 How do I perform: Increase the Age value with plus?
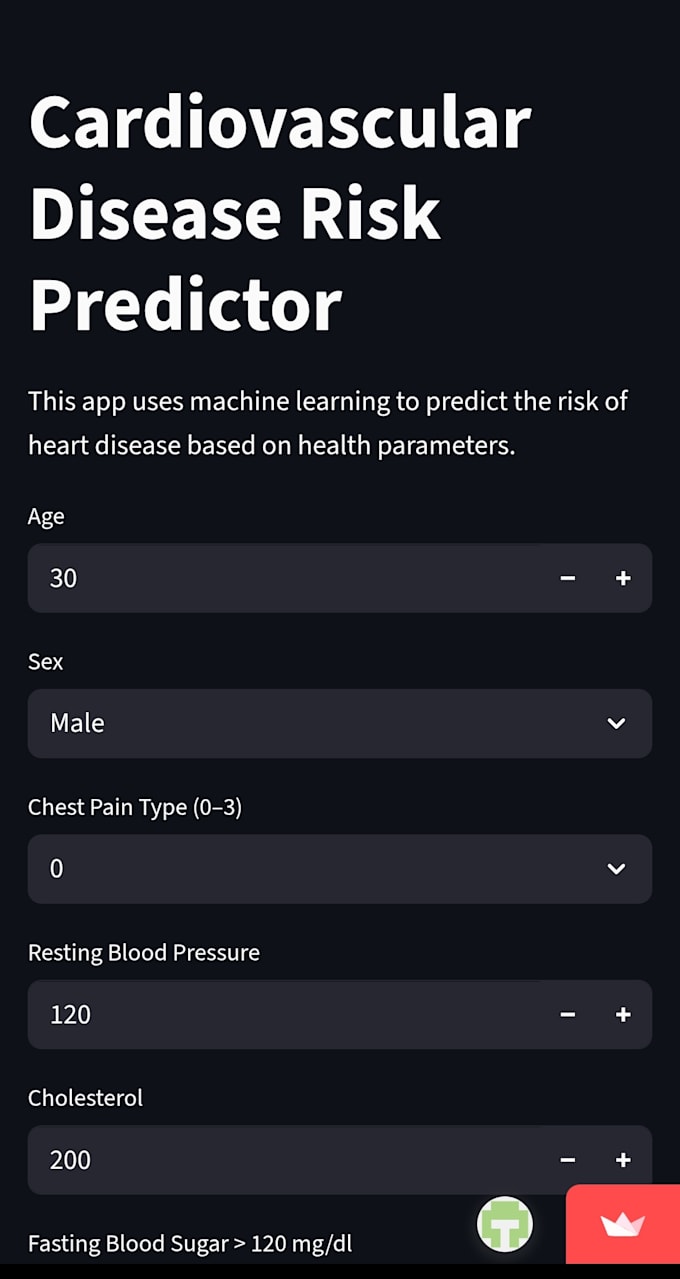(x=623, y=578)
